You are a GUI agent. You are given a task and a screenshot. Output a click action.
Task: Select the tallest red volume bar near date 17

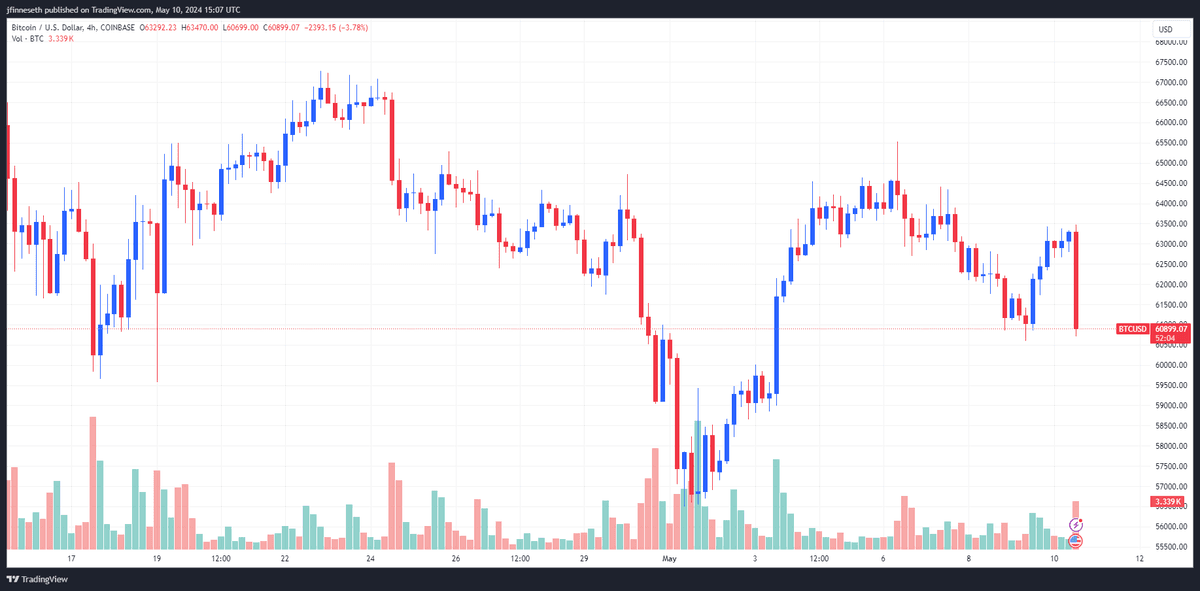93,482
